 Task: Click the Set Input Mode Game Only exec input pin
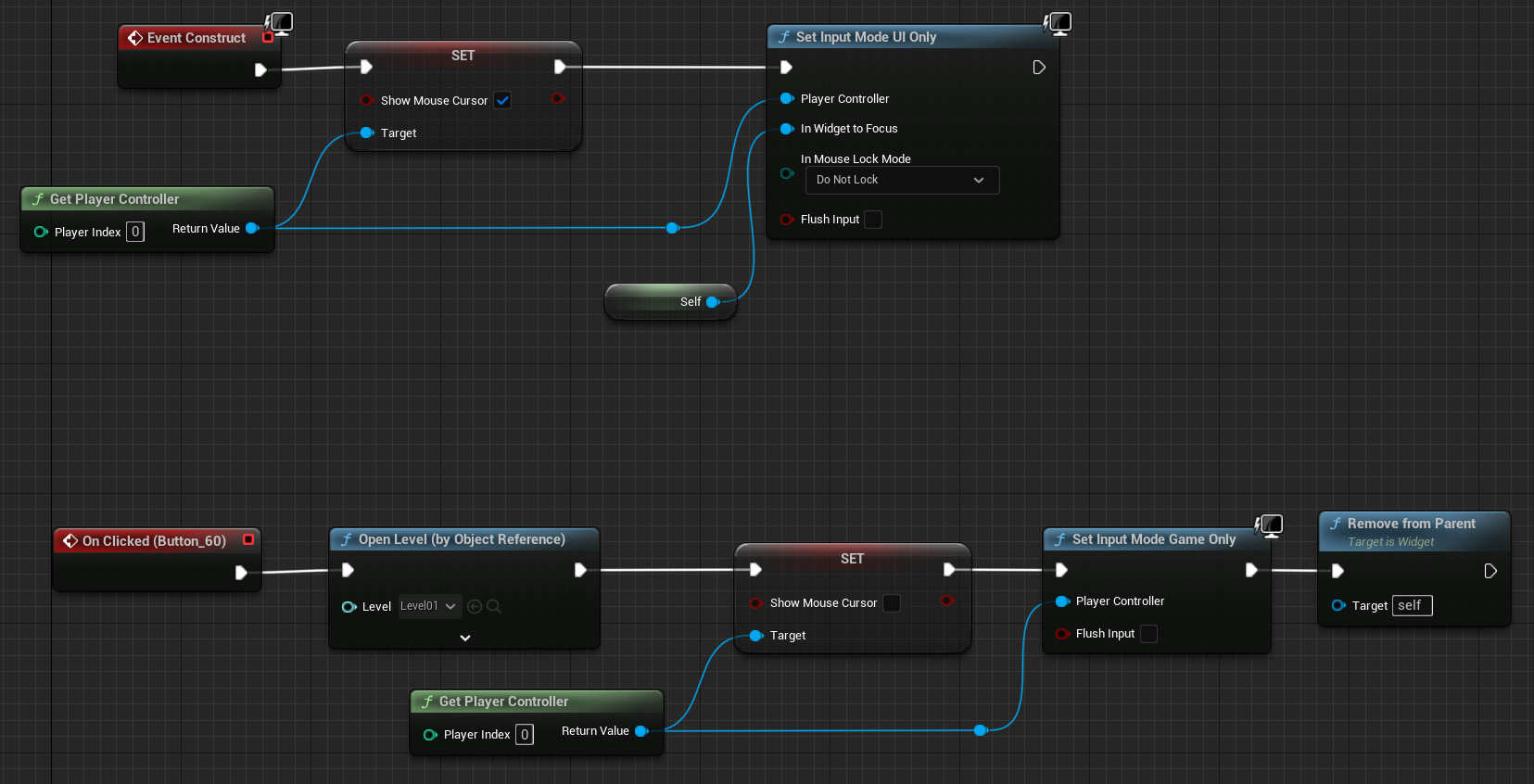[1061, 570]
